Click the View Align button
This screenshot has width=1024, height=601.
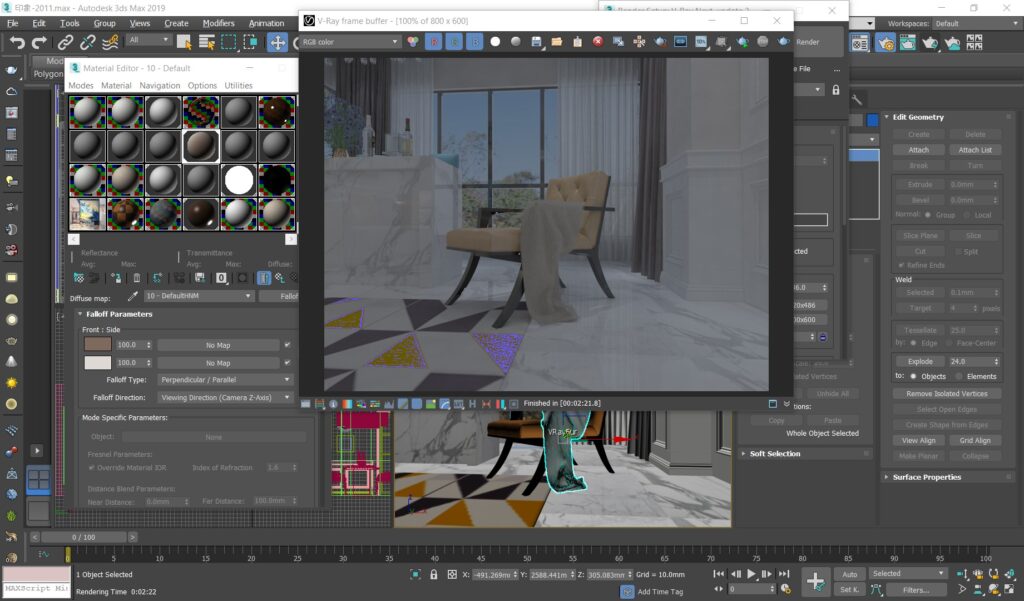tap(918, 440)
